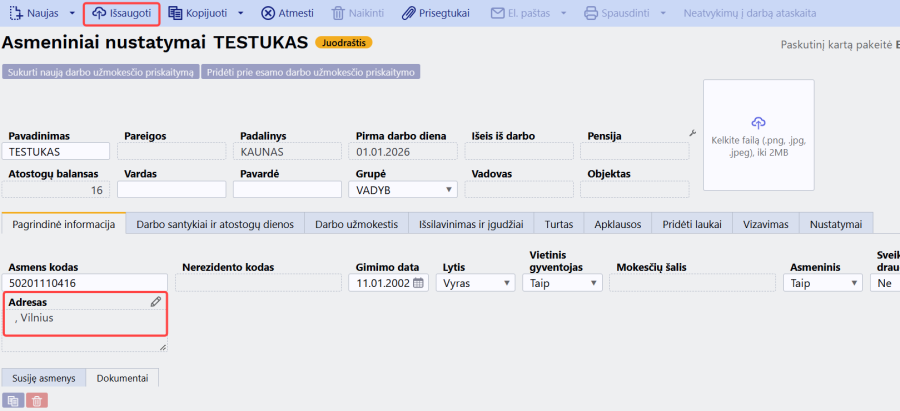Click the photo upload area

758,135
